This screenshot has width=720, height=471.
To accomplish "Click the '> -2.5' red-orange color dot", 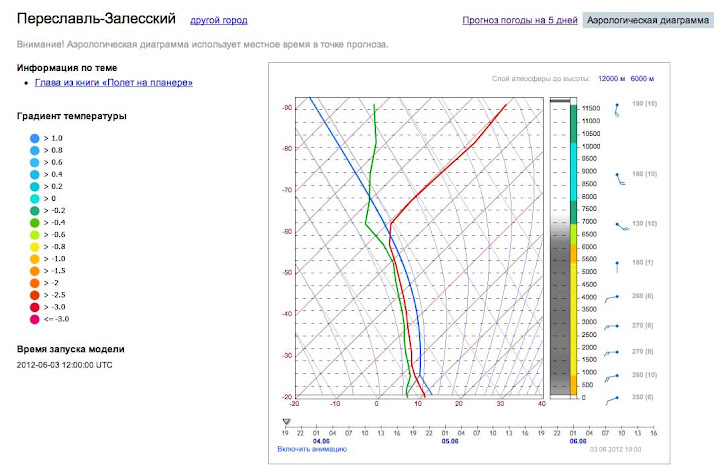I will pos(34,295).
